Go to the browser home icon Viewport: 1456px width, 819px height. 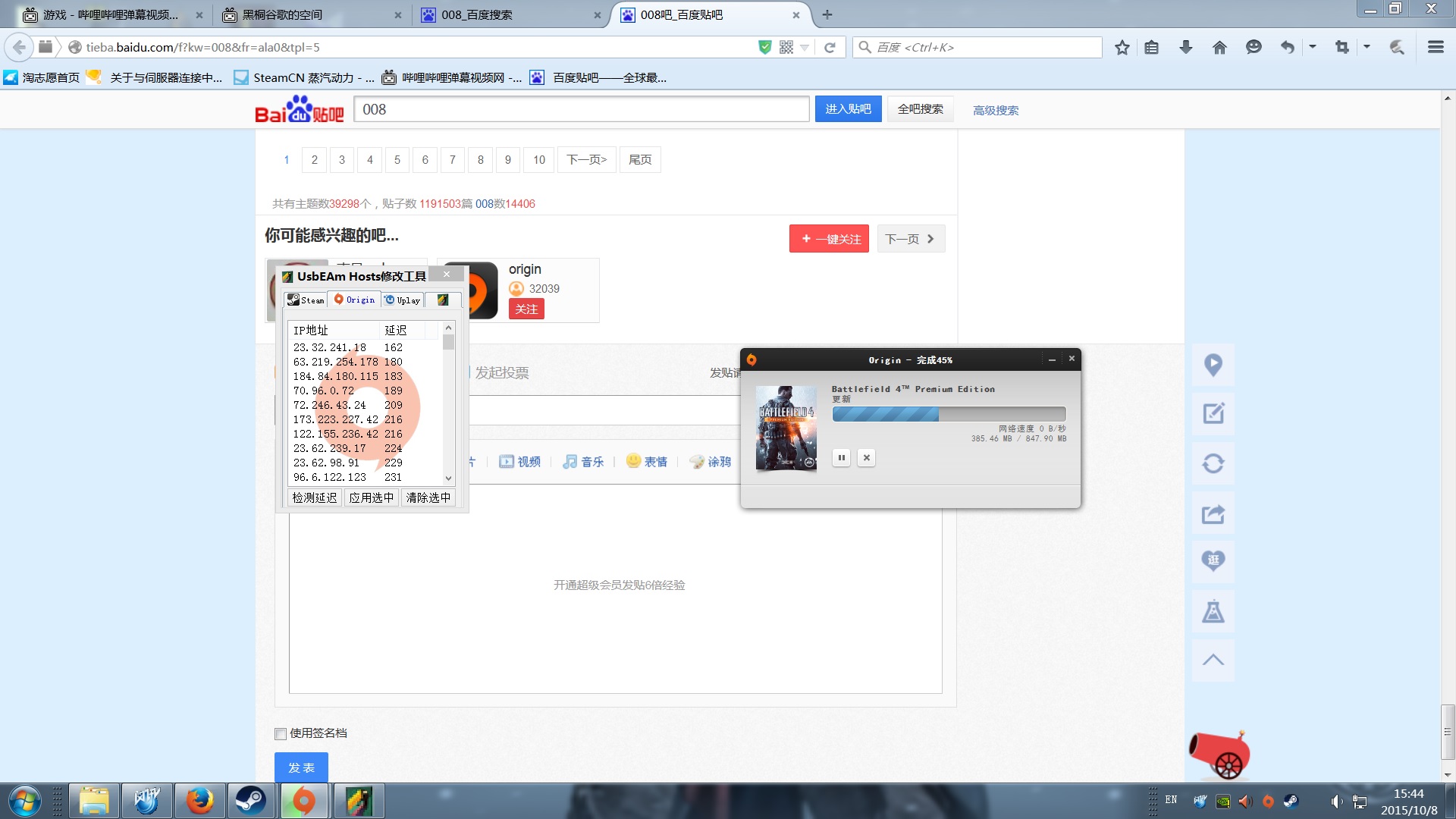click(x=1219, y=47)
